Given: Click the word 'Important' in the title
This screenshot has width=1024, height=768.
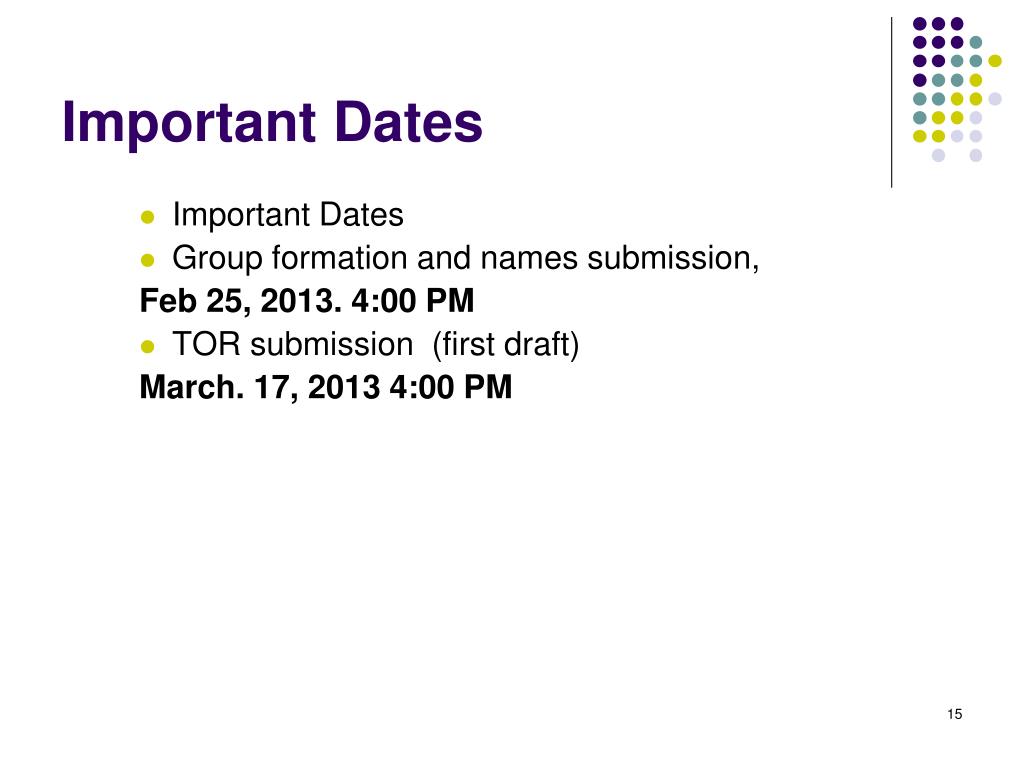Looking at the screenshot, I should [189, 123].
